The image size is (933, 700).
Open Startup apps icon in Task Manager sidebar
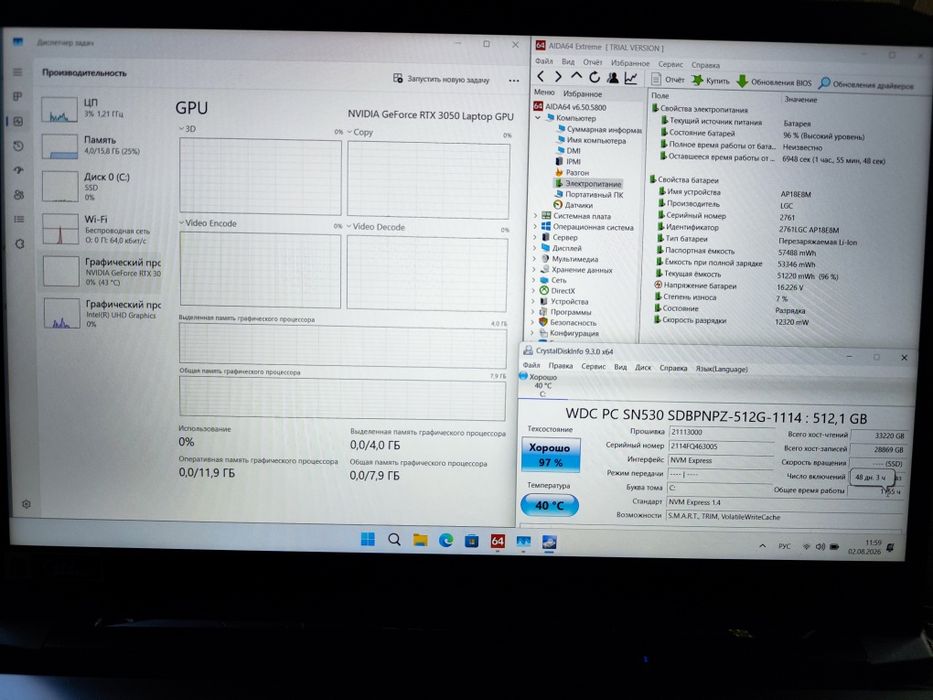[x=19, y=170]
